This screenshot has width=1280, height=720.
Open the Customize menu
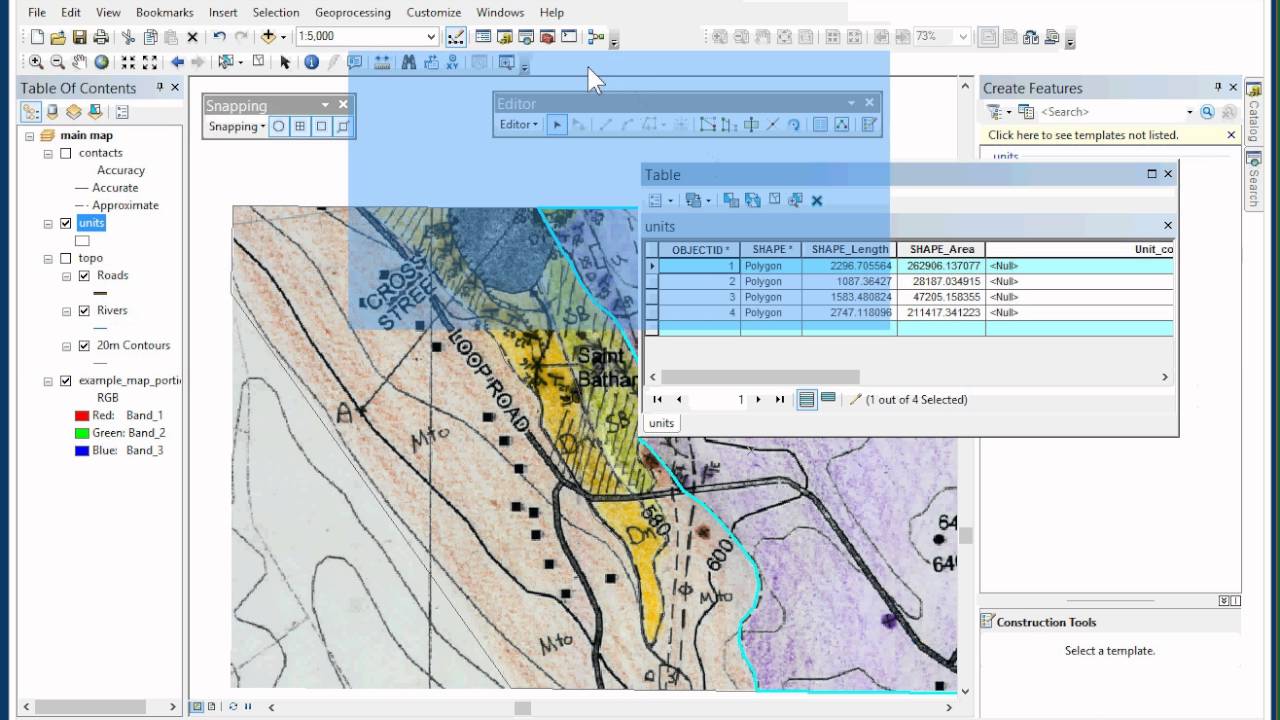[433, 12]
